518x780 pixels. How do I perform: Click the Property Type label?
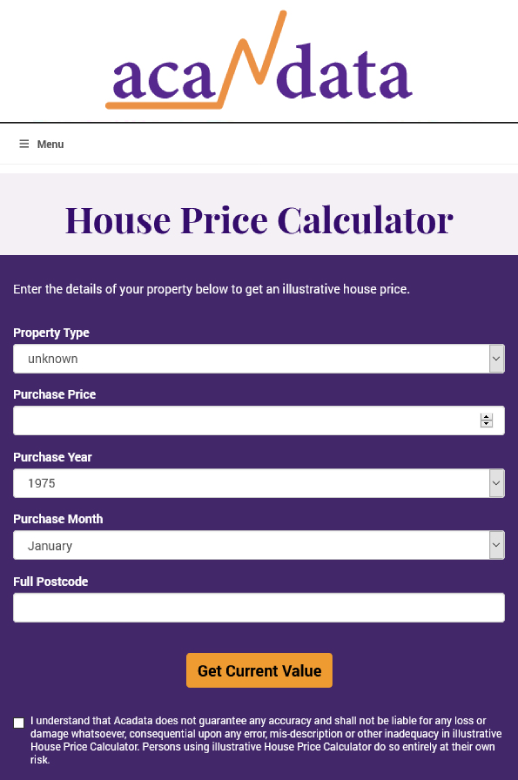(51, 333)
